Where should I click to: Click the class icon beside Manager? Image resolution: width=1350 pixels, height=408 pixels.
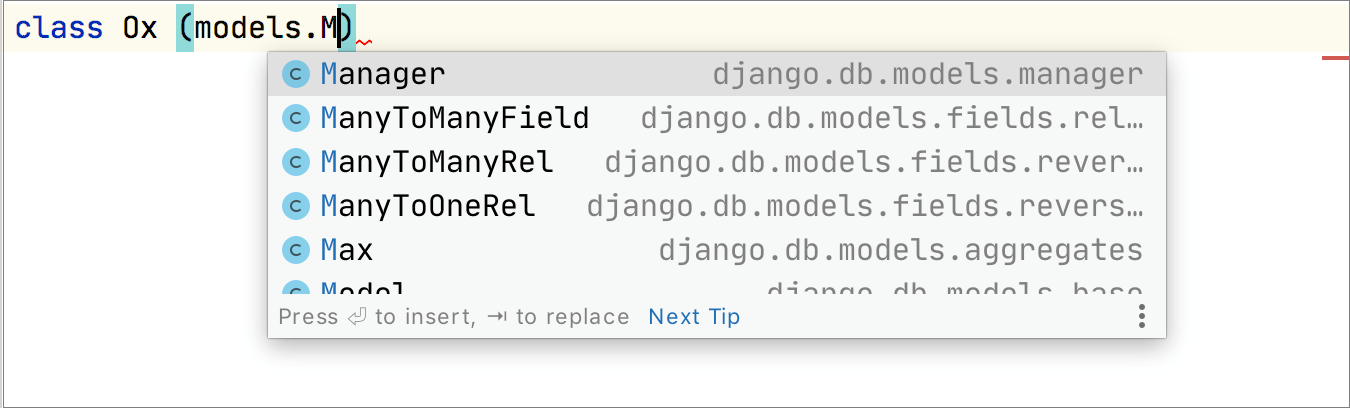point(295,75)
